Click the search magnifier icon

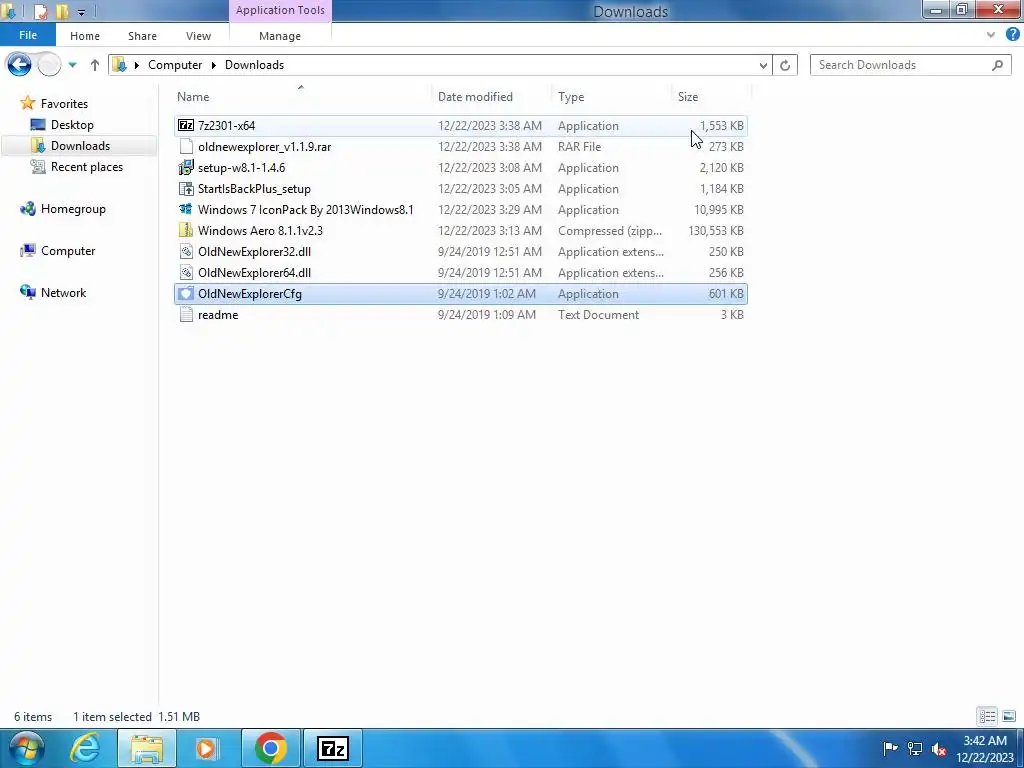(997, 65)
